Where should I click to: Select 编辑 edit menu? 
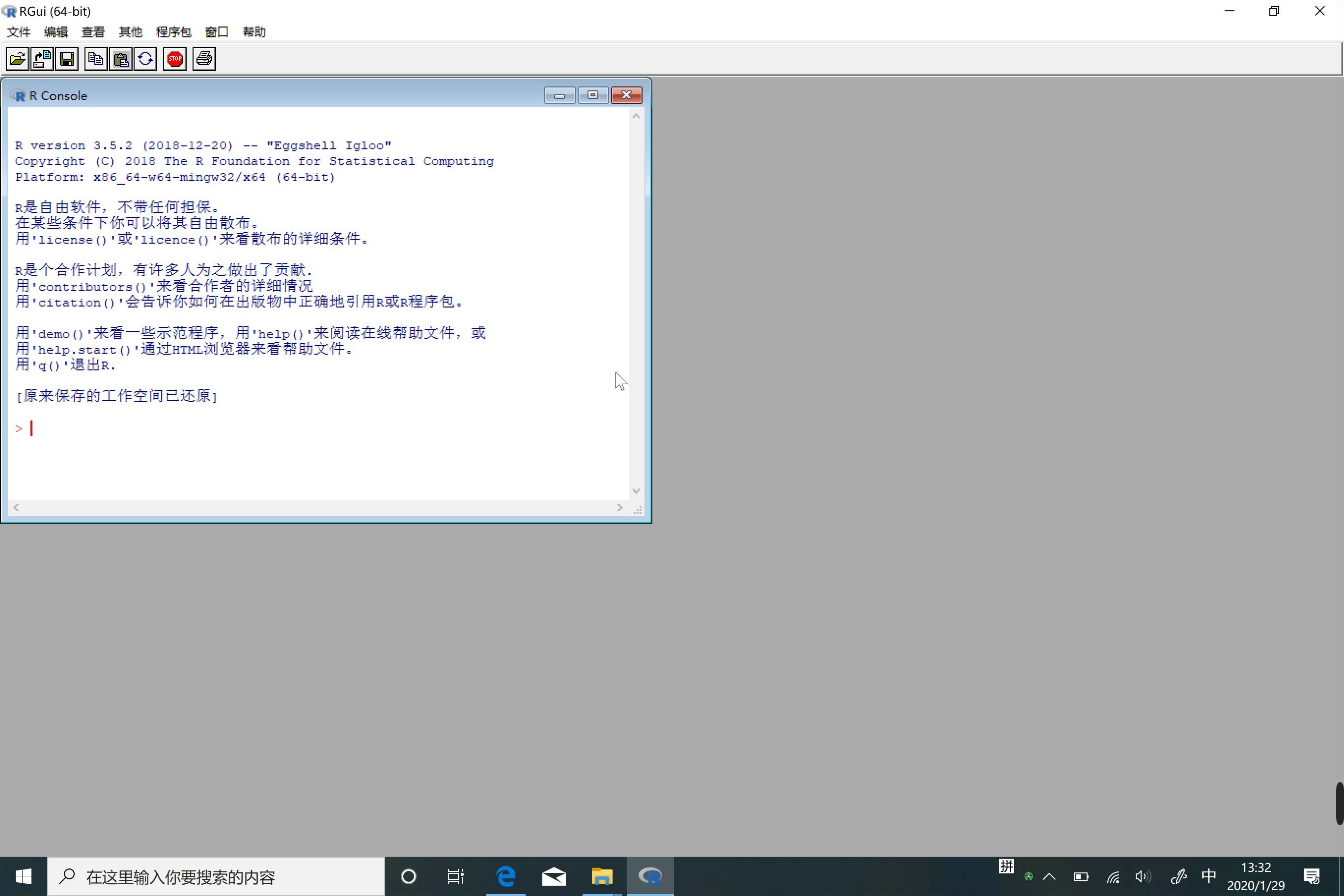[x=55, y=31]
